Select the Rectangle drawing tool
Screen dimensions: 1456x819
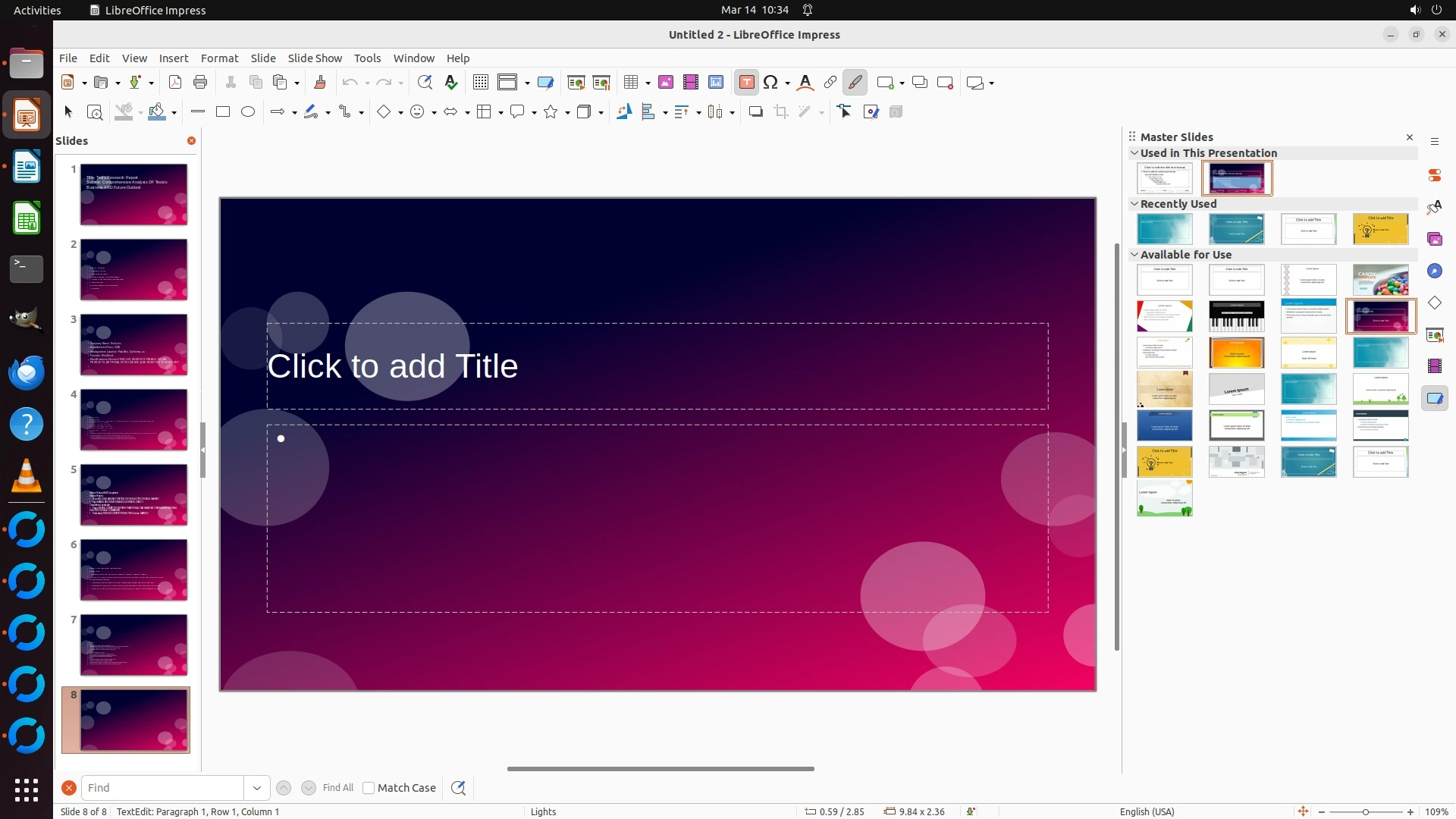(223, 112)
